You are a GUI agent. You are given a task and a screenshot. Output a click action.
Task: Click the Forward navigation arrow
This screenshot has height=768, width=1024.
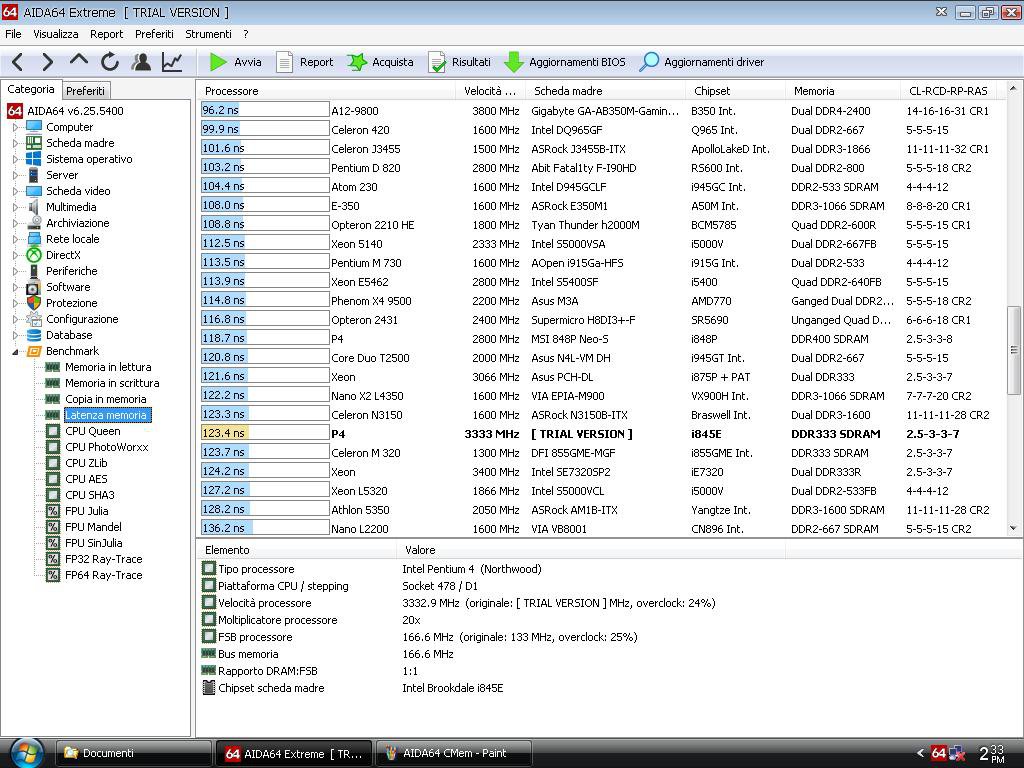pyautogui.click(x=47, y=62)
